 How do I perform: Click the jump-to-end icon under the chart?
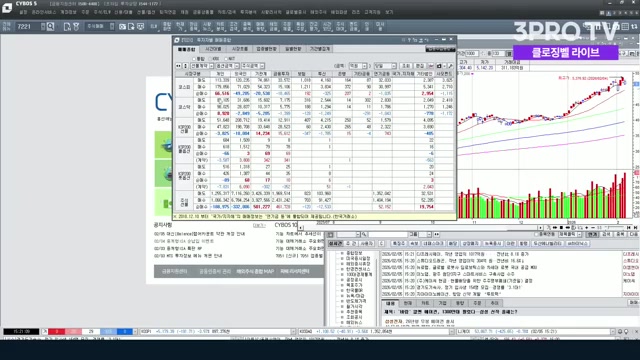click(x=636, y=227)
